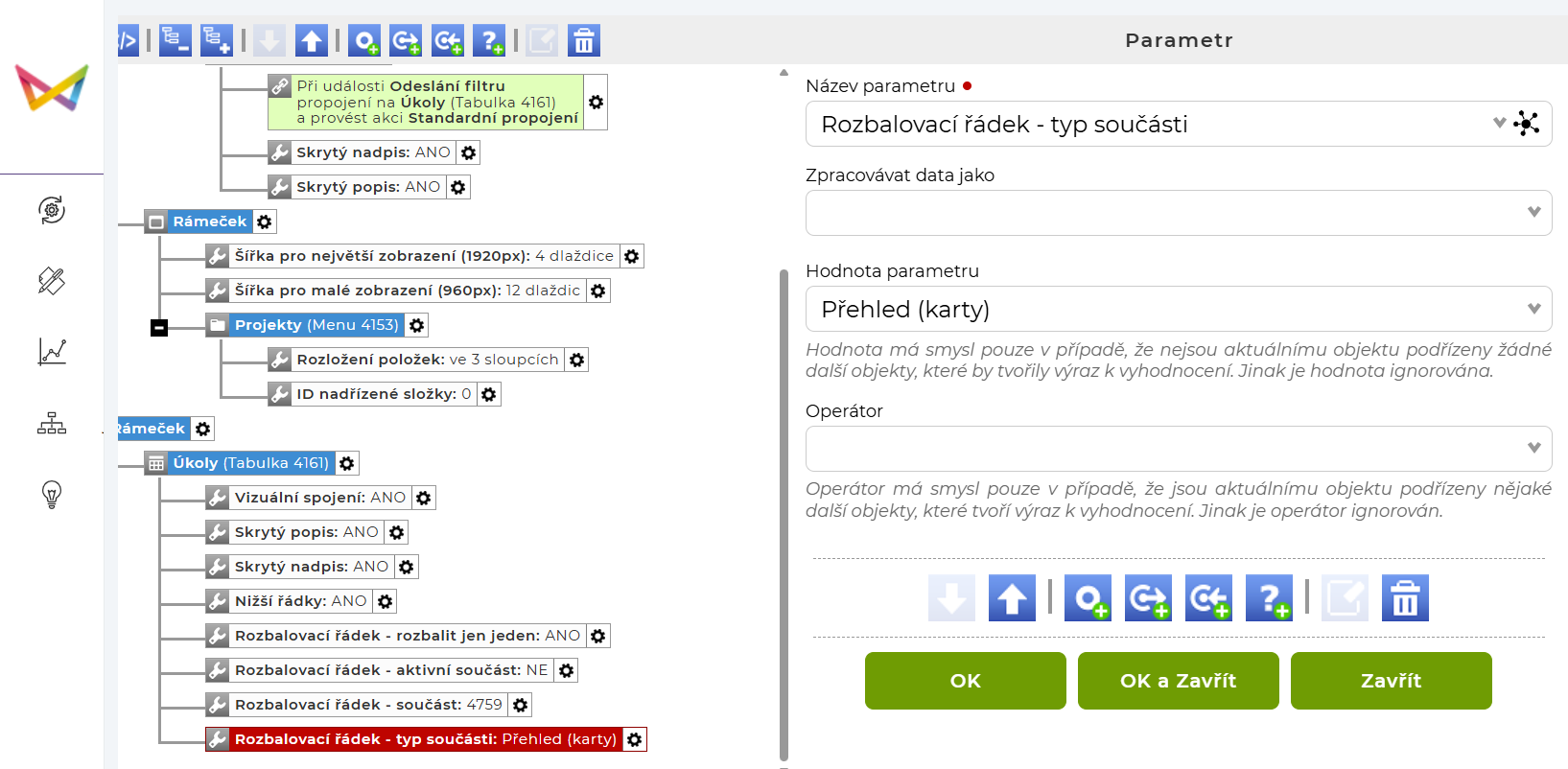
Task: Open the lightbulb icon in left sidebar
Action: click(52, 495)
